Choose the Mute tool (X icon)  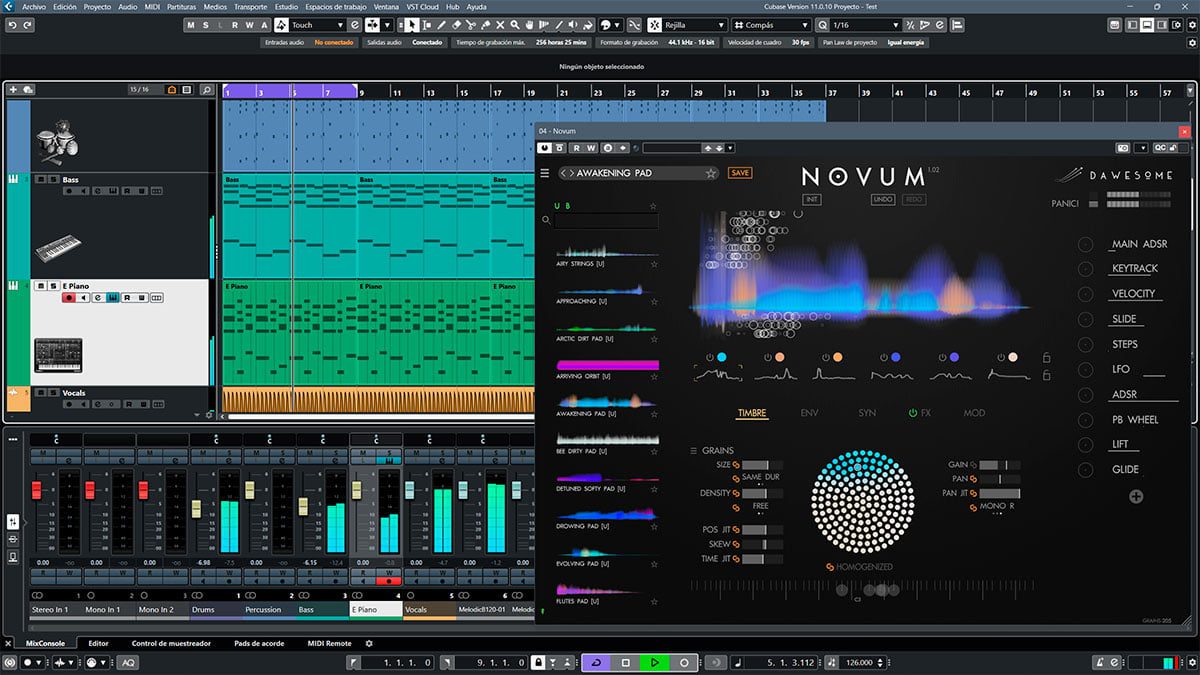[x=501, y=24]
